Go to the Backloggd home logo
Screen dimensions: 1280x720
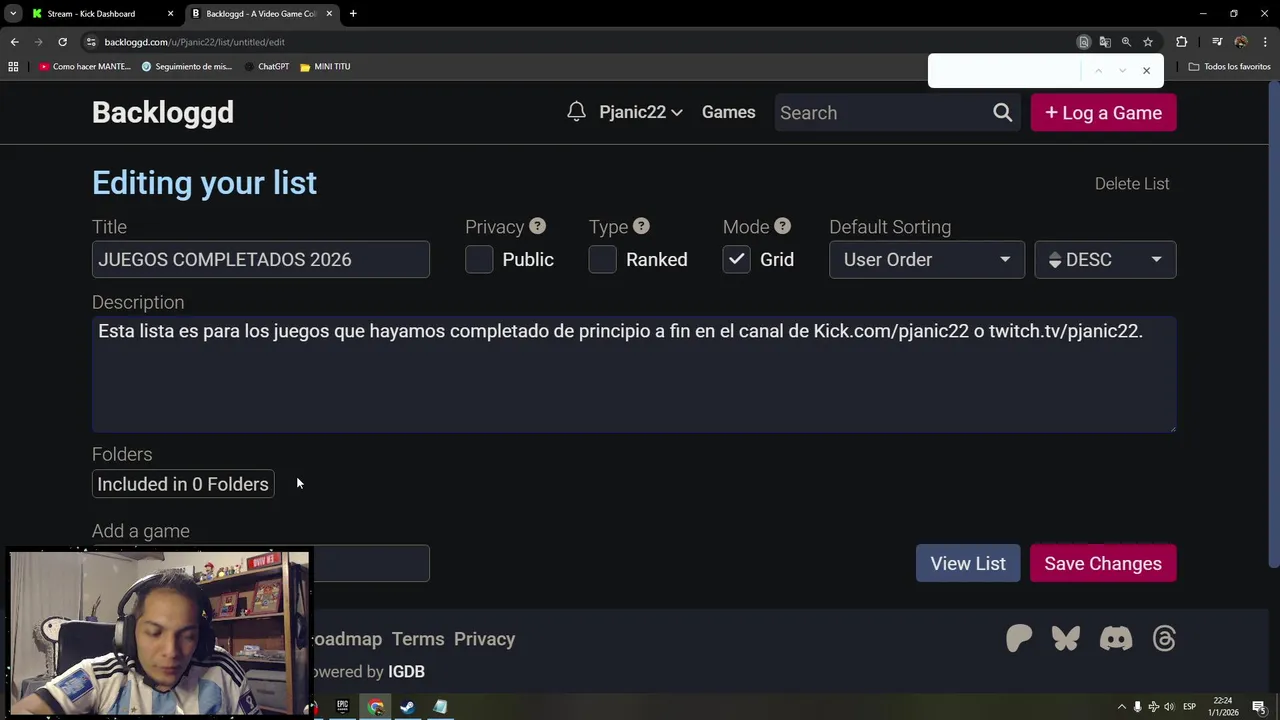click(163, 112)
